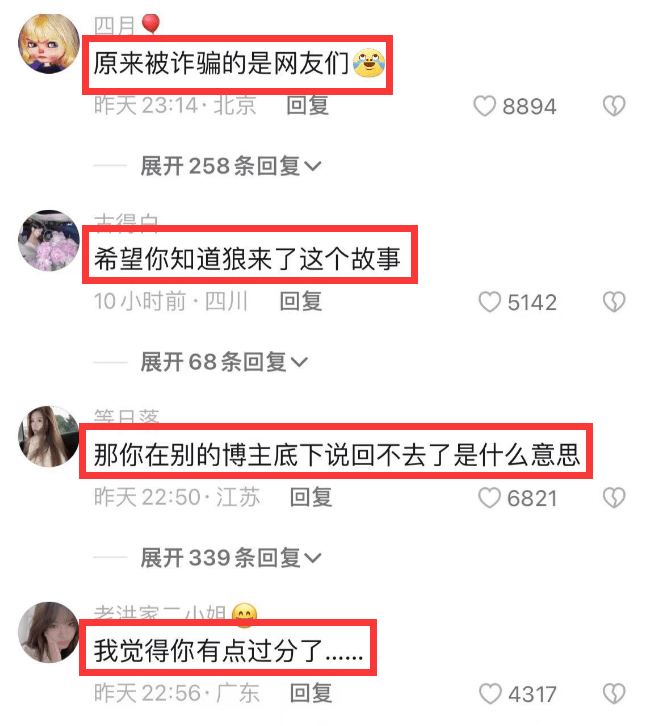Image resolution: width=663 pixels, height=726 pixels.
Task: Like the comment with 6821 likes
Action: point(489,498)
